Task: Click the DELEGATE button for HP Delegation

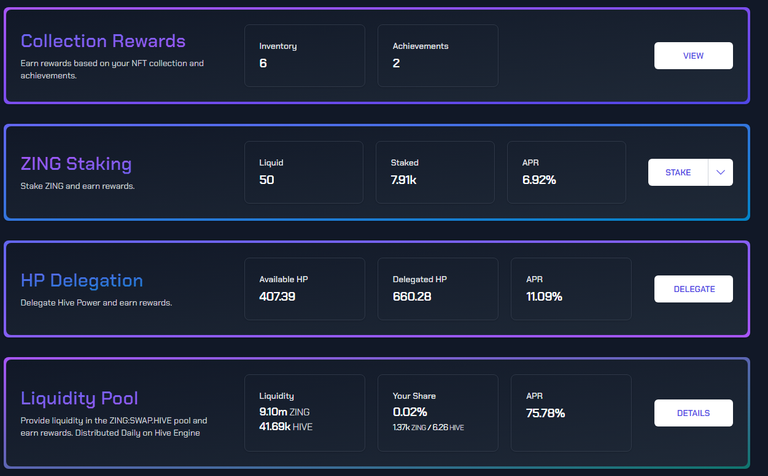Action: click(693, 289)
